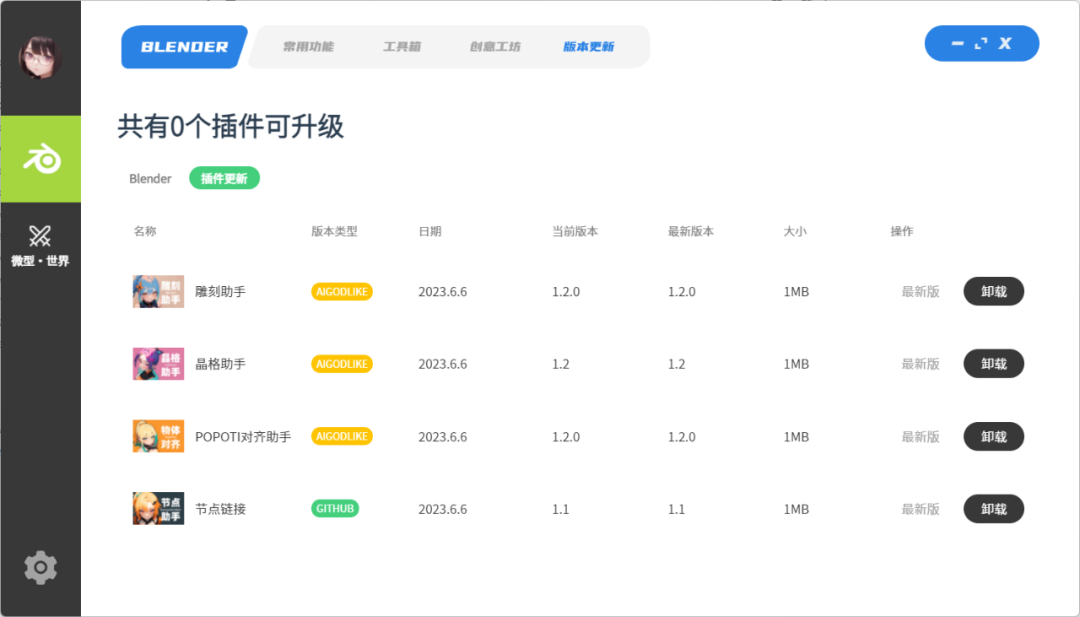Click the AIGODLIKE tag on 雕刻助手 row
The image size is (1080, 617).
pos(342,291)
